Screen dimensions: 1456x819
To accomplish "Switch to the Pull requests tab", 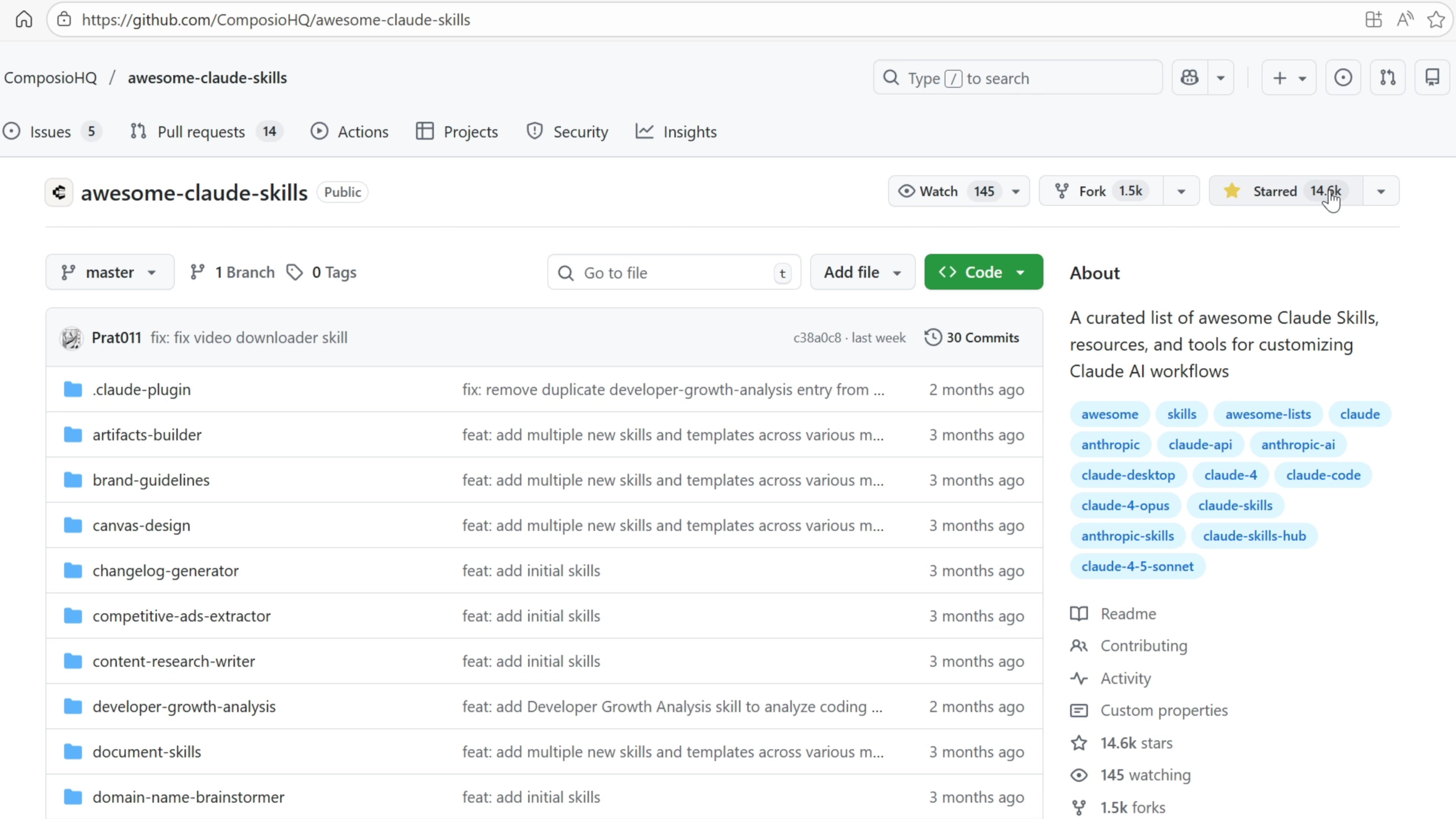I will [x=201, y=132].
